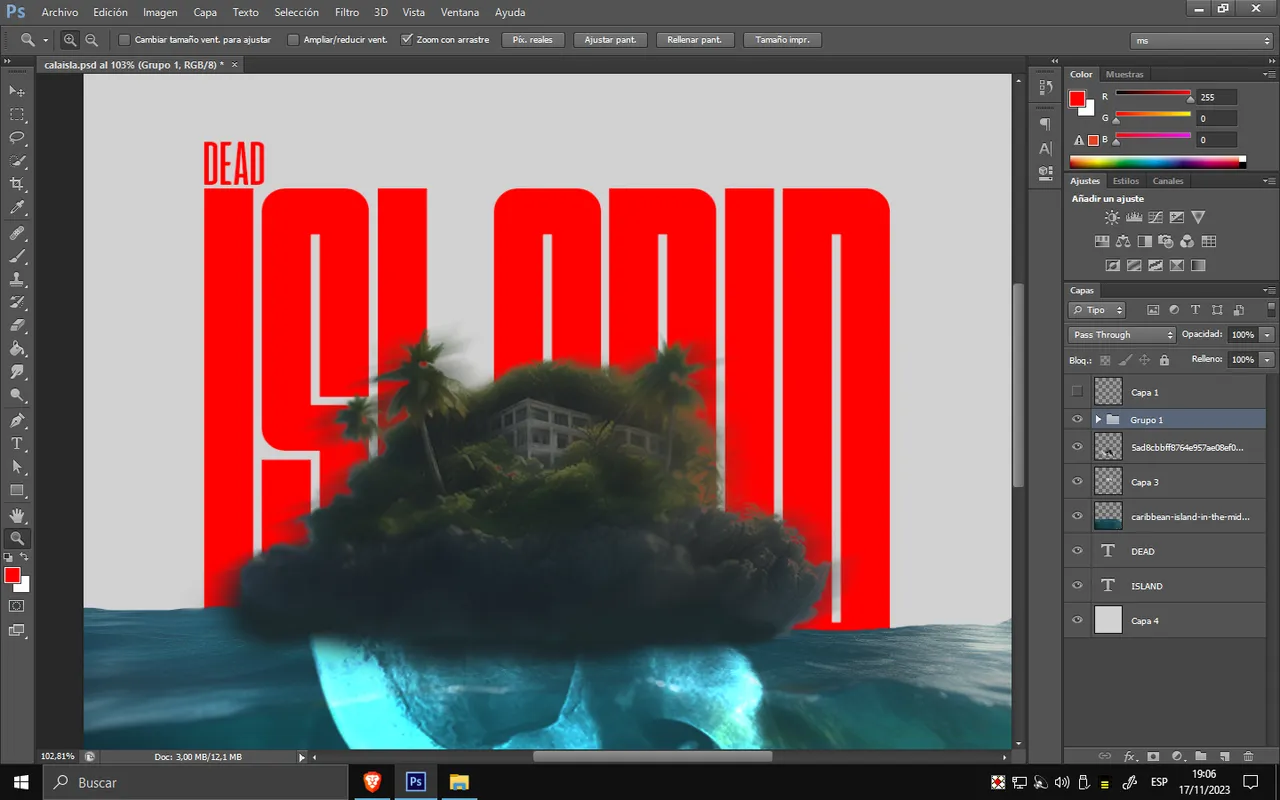This screenshot has height=800, width=1280.
Task: Open the Archivo menu
Action: tap(60, 12)
